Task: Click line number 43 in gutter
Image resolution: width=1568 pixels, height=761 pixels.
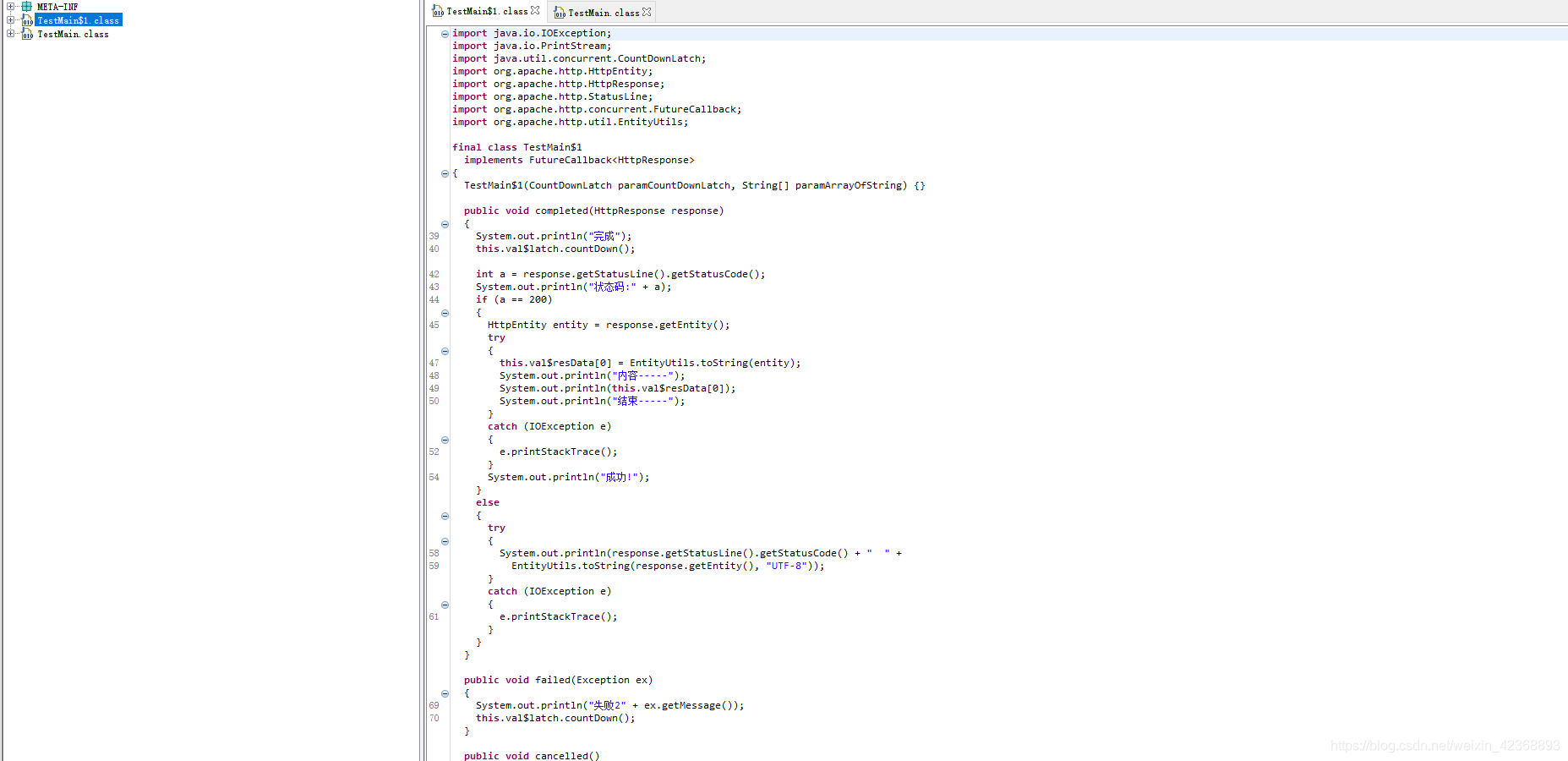Action: 434,287
